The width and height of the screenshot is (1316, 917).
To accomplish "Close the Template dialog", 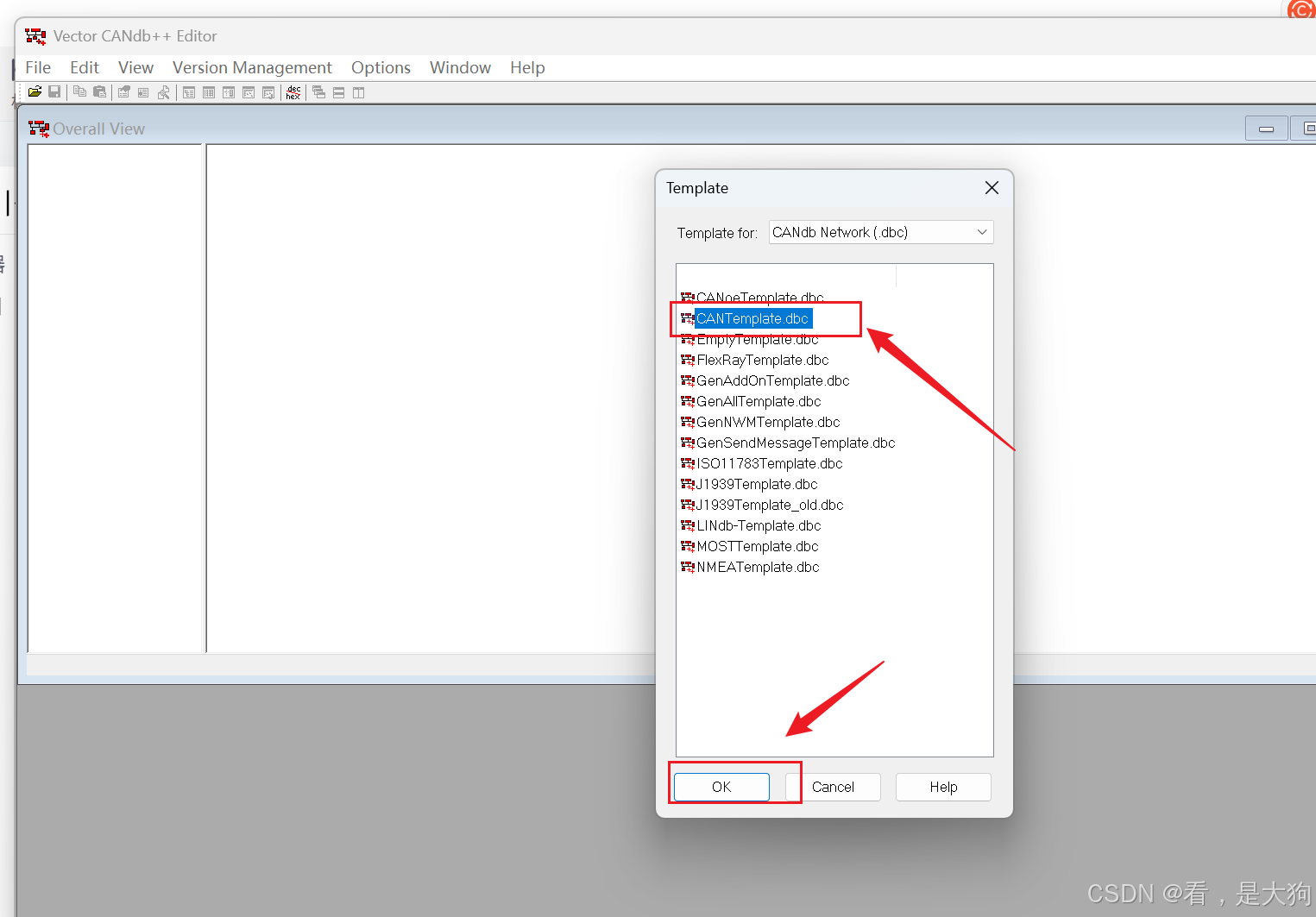I will 992,188.
